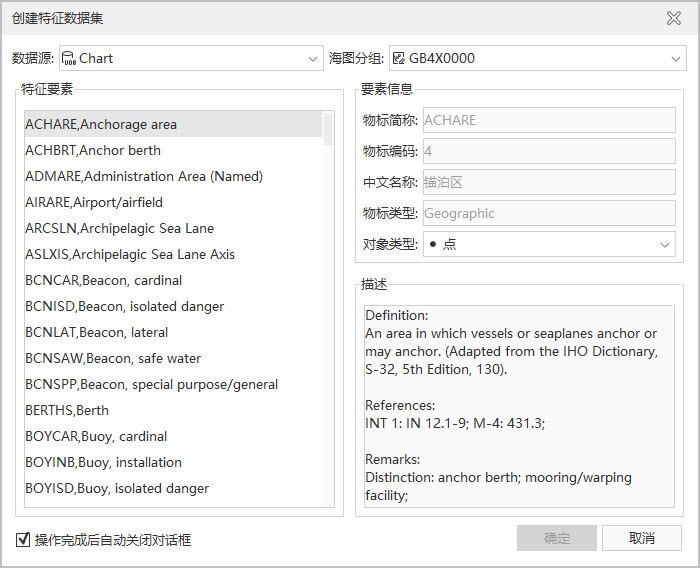Close the create feature dataset dialog
This screenshot has width=700, height=568.
pyautogui.click(x=674, y=17)
